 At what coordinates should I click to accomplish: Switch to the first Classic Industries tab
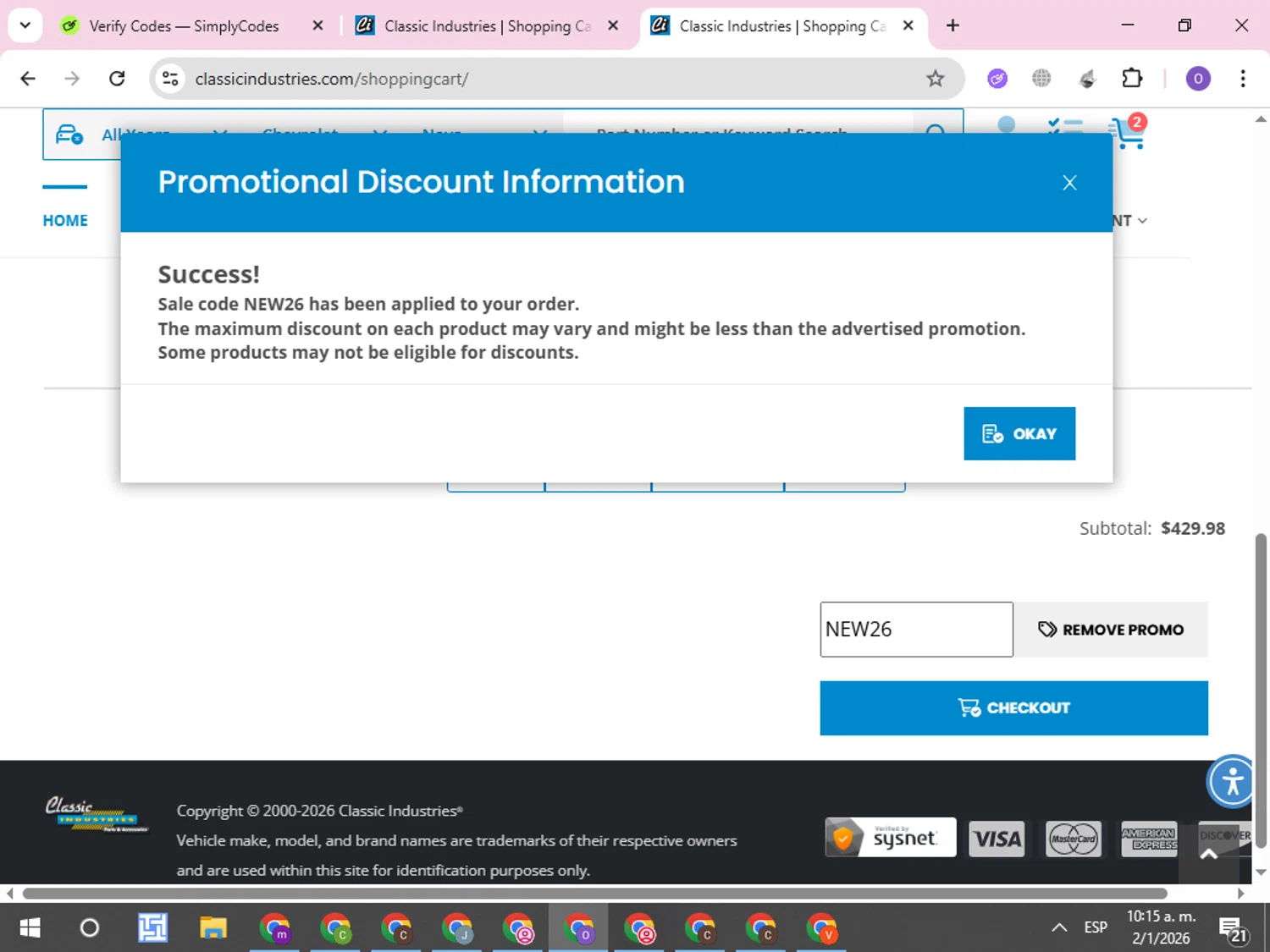[x=487, y=26]
